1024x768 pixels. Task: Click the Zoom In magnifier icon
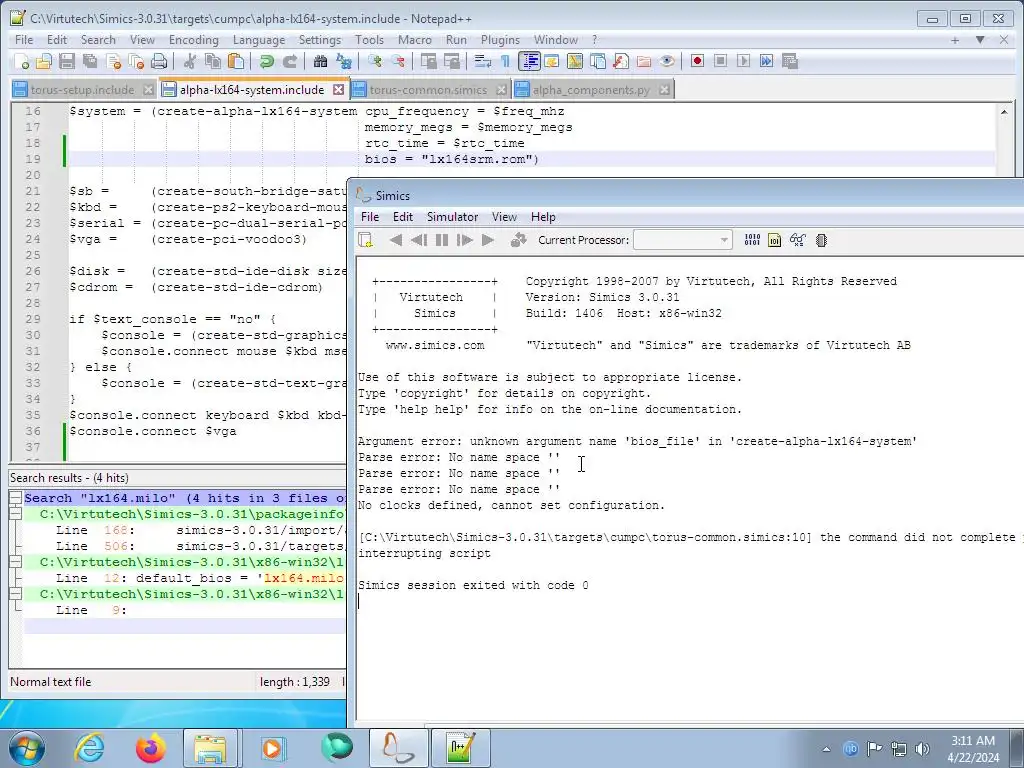pyautogui.click(x=375, y=61)
